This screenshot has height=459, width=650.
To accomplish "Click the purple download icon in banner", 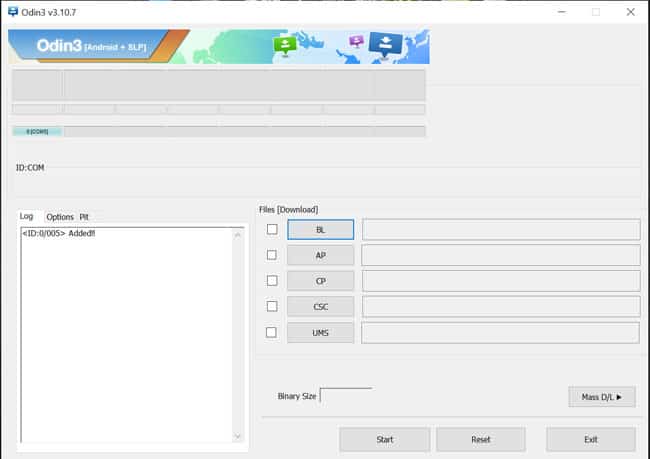I will tap(357, 41).
